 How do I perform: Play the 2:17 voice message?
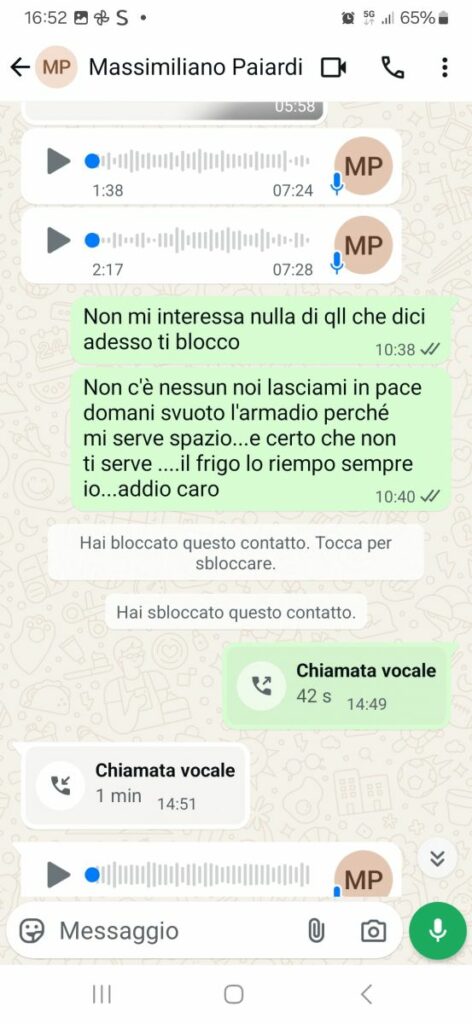[58, 240]
